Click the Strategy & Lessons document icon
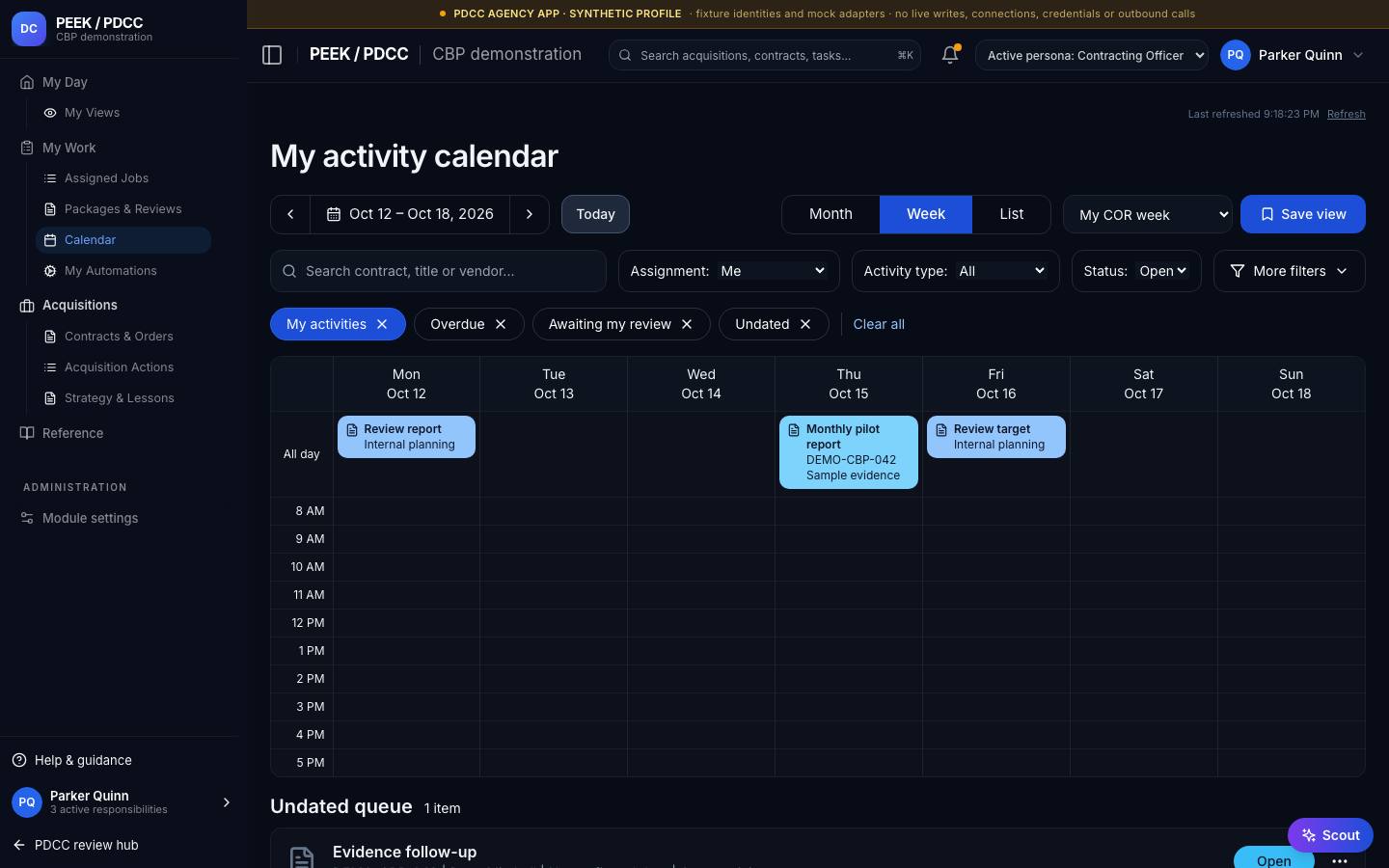 [x=50, y=398]
